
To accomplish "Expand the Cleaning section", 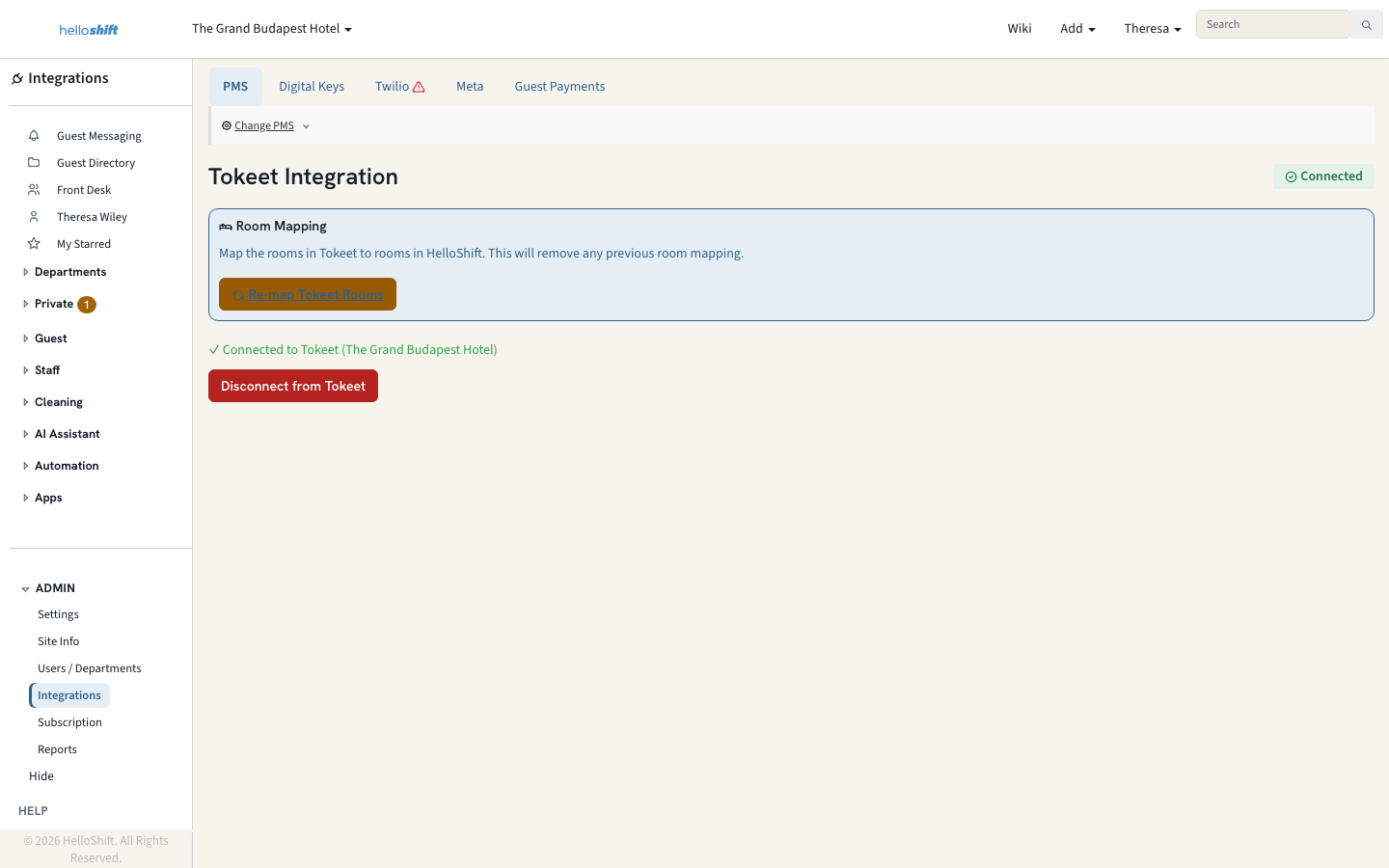I will (x=26, y=402).
